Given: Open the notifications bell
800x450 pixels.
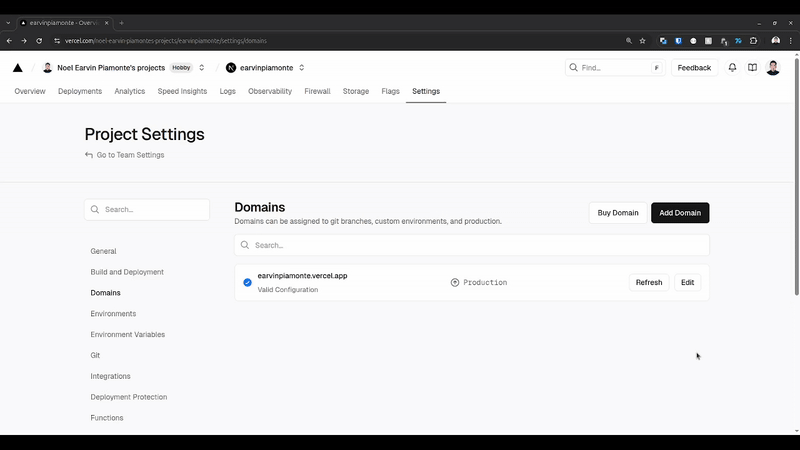Looking at the screenshot, I should click(x=732, y=68).
